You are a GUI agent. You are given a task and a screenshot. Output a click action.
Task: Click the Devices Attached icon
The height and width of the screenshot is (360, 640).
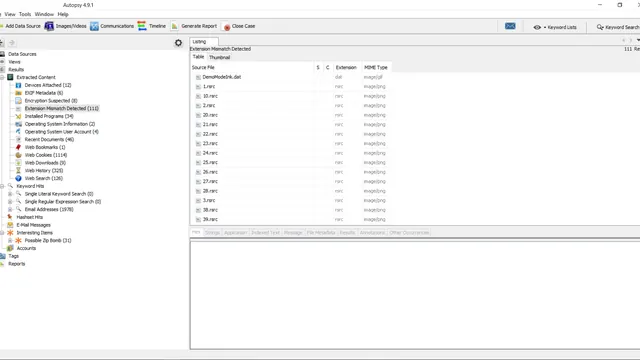[x=18, y=85]
